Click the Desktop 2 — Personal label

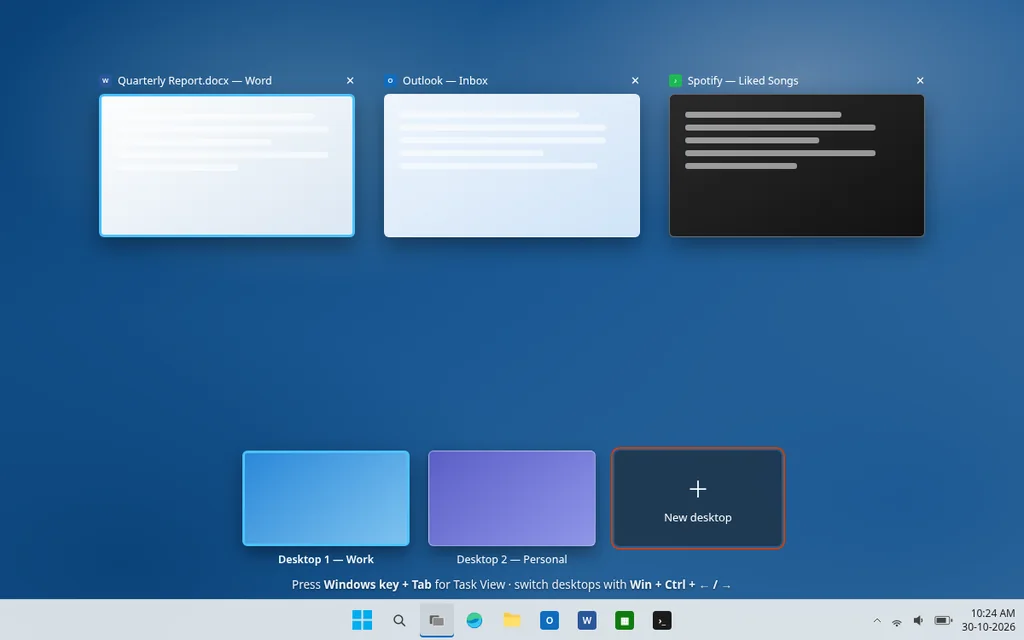(x=512, y=559)
